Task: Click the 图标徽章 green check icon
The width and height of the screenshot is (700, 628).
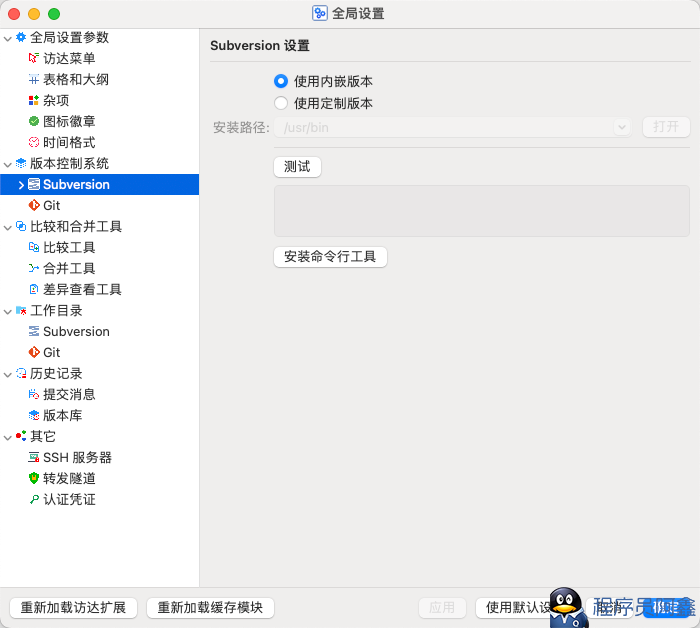Action: click(x=34, y=121)
